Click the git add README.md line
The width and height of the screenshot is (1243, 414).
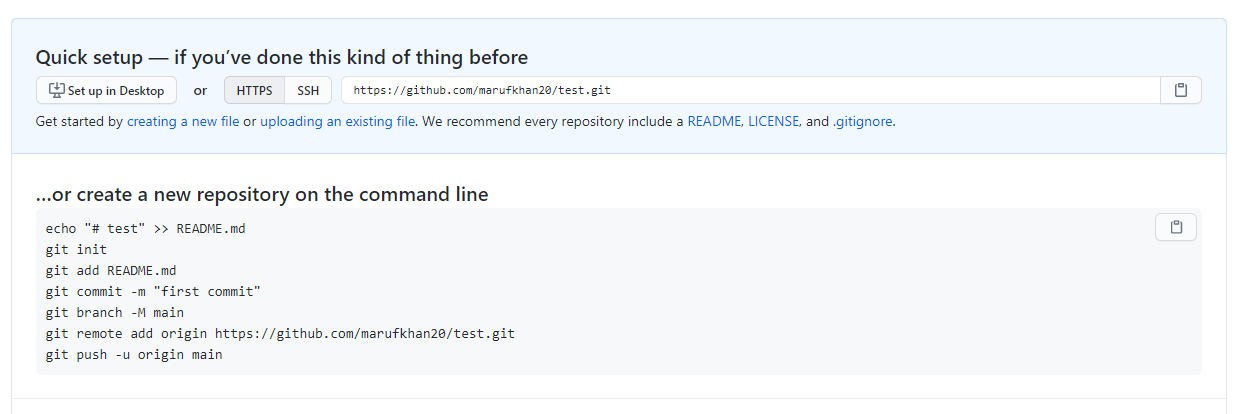pyautogui.click(x=110, y=271)
